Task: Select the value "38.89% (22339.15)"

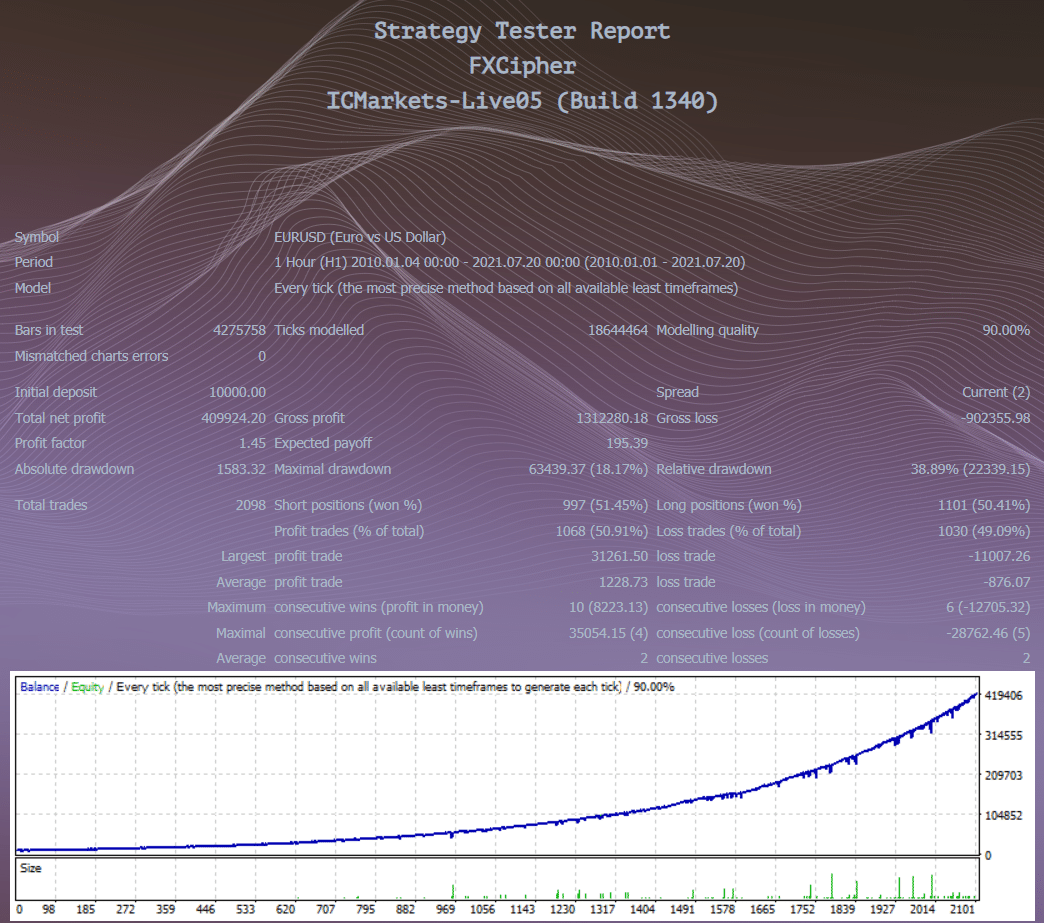Action: 970,469
